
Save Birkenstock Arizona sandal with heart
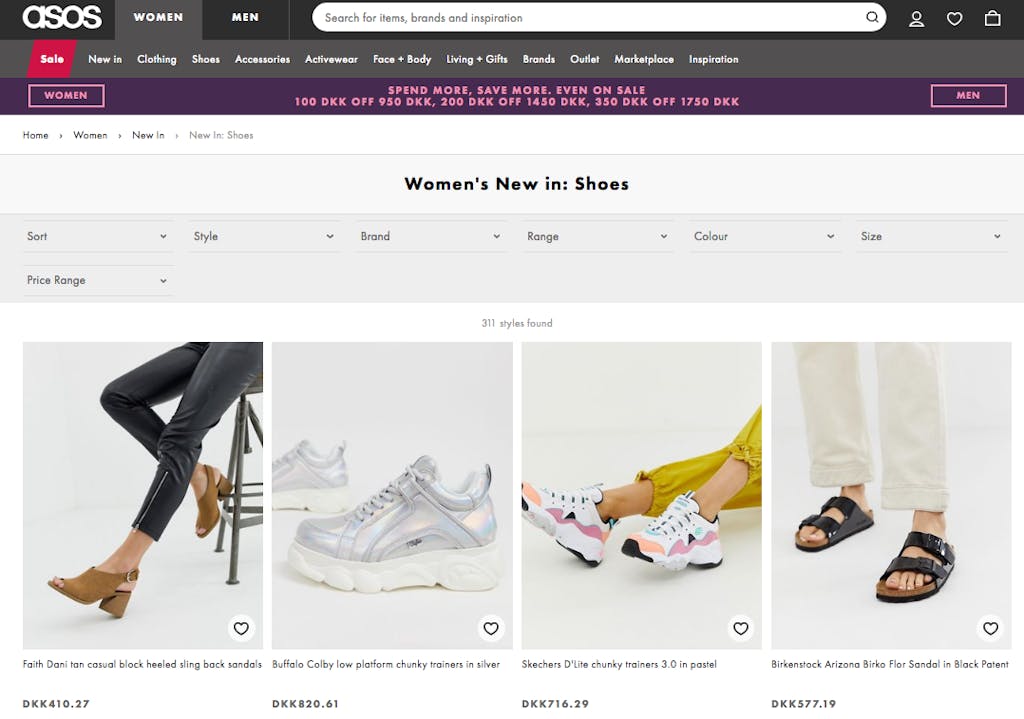(990, 628)
